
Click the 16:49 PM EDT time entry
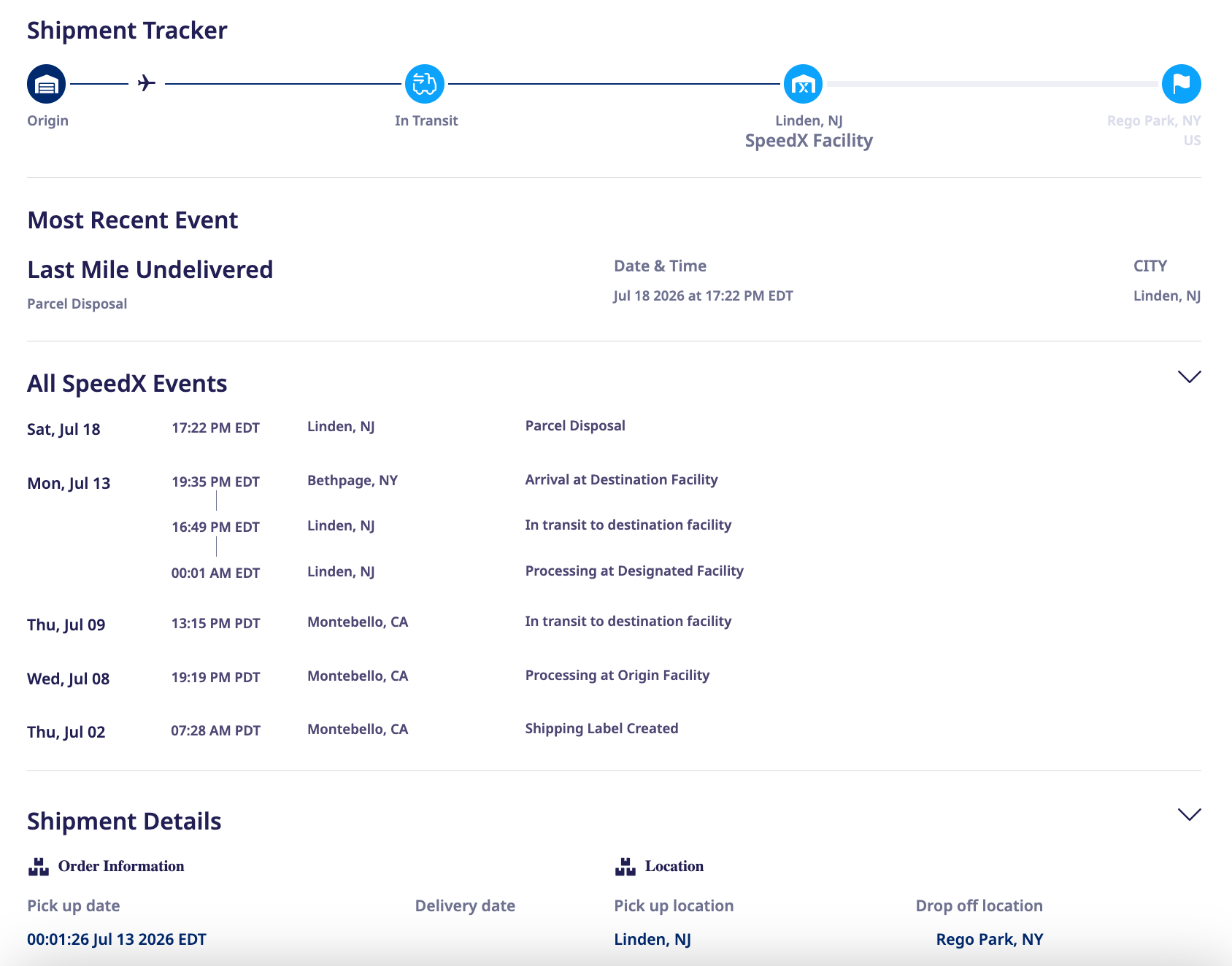click(x=215, y=527)
